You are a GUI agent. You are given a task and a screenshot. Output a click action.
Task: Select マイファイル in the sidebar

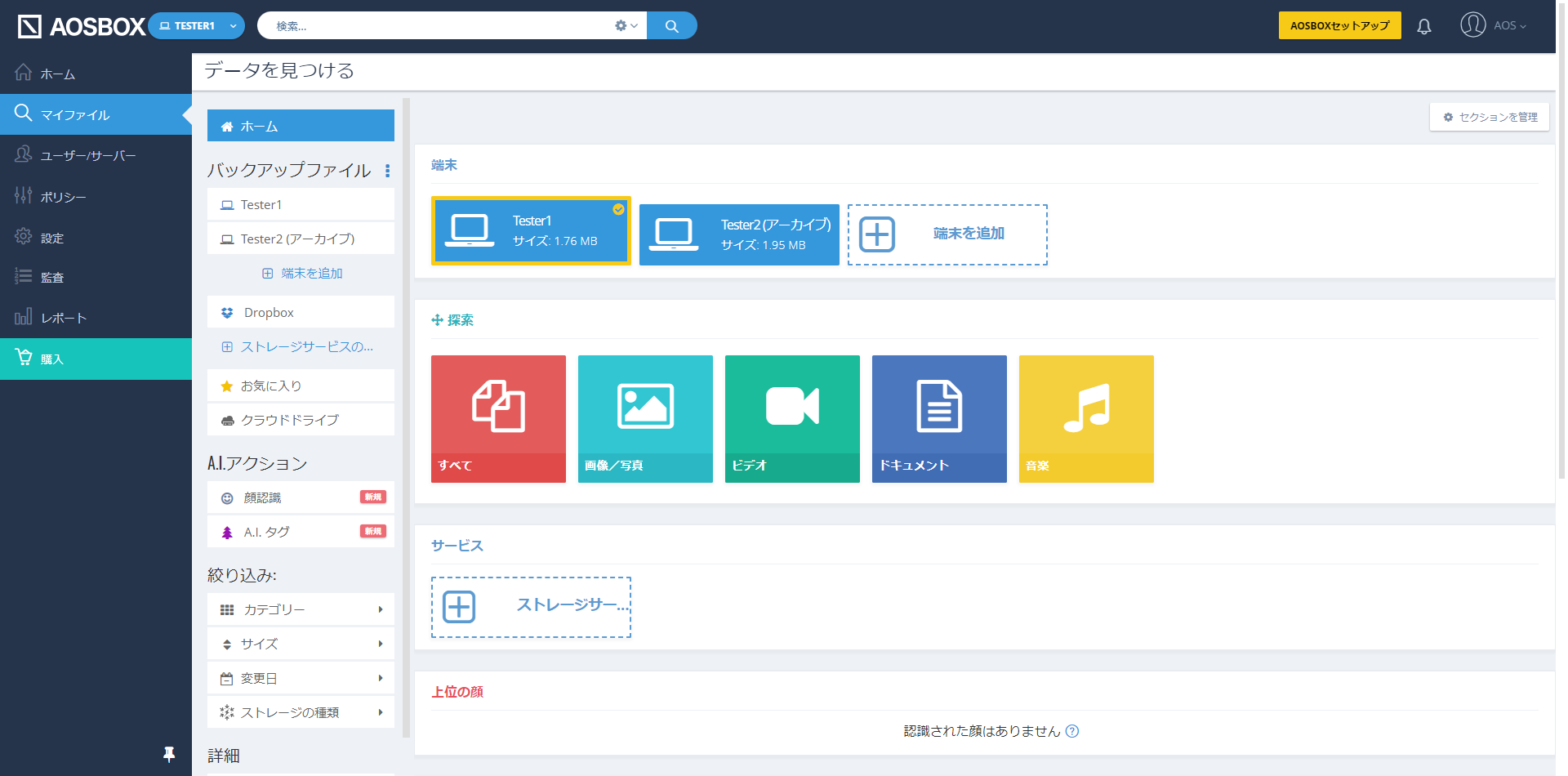tap(96, 114)
